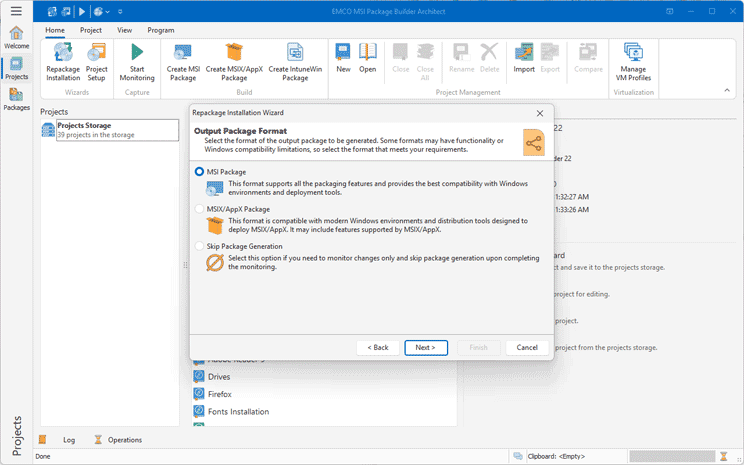Go to Welcome in left sidebar
This screenshot has height=465, width=744.
click(x=16, y=37)
